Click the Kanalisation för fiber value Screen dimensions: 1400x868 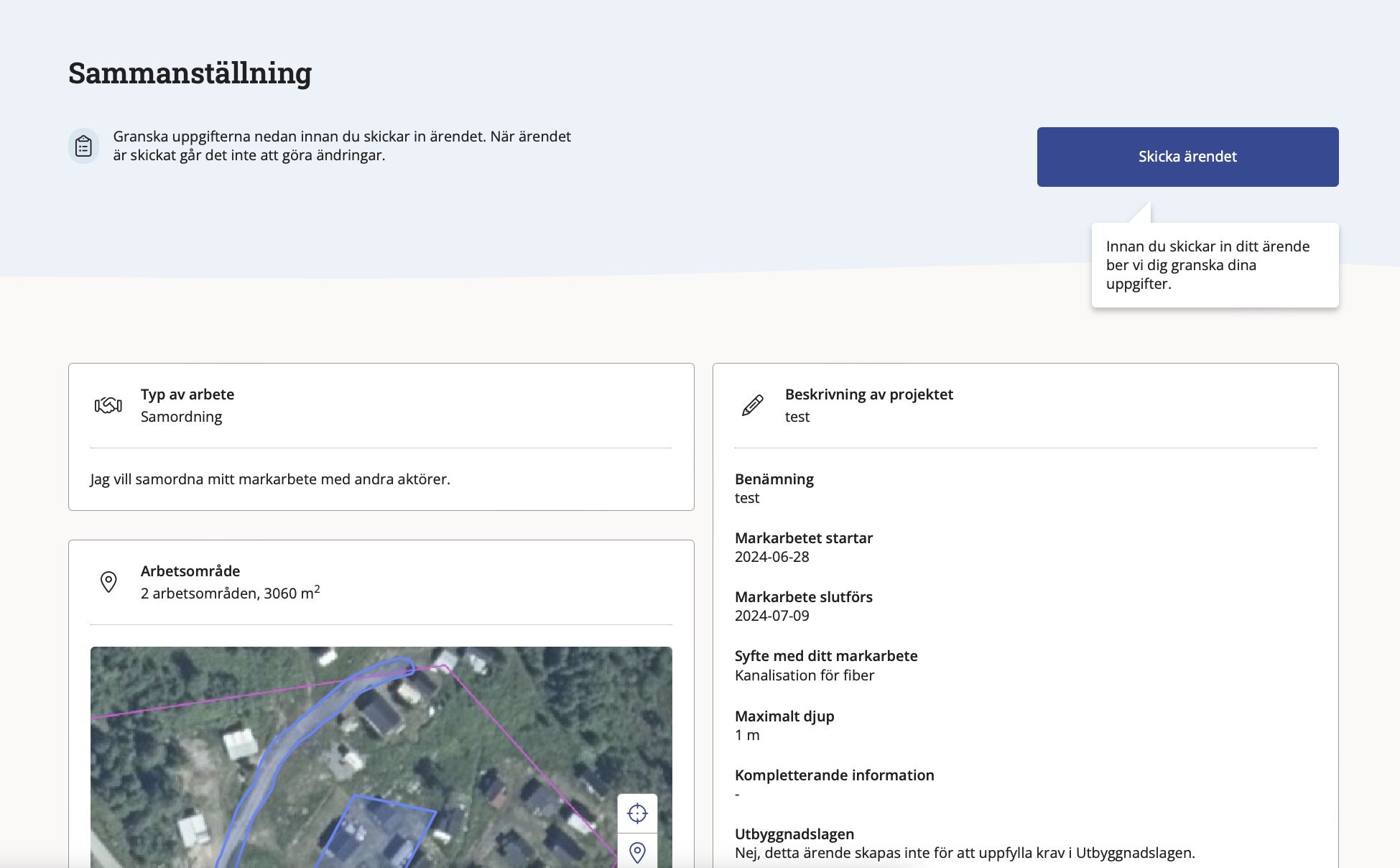tap(805, 675)
